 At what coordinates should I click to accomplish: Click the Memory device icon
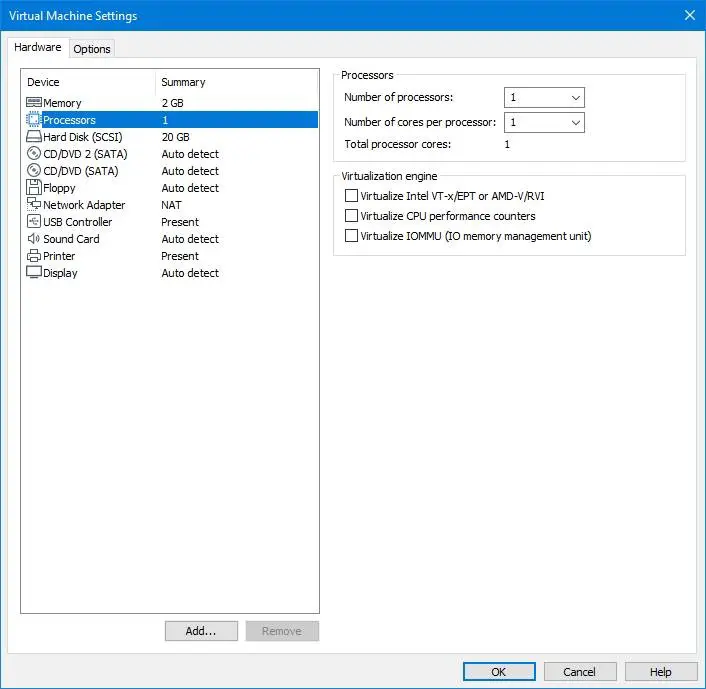[34, 103]
